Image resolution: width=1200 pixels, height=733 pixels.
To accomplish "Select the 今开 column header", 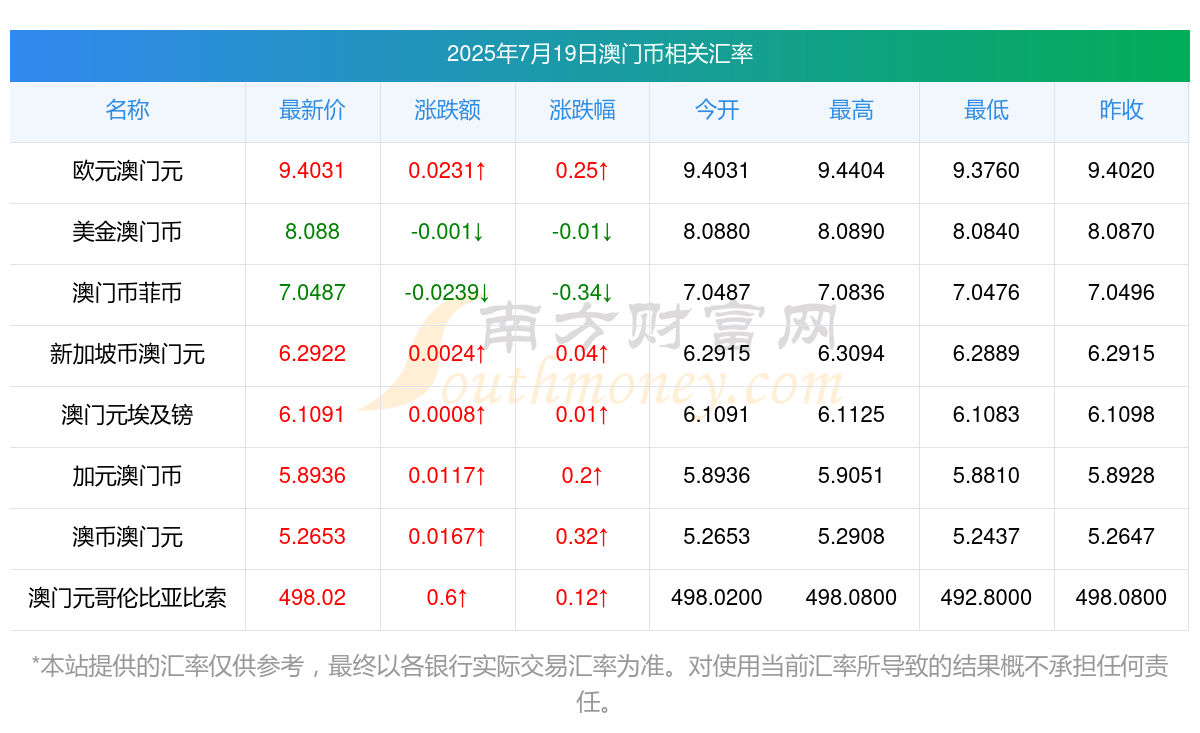I will (717, 110).
